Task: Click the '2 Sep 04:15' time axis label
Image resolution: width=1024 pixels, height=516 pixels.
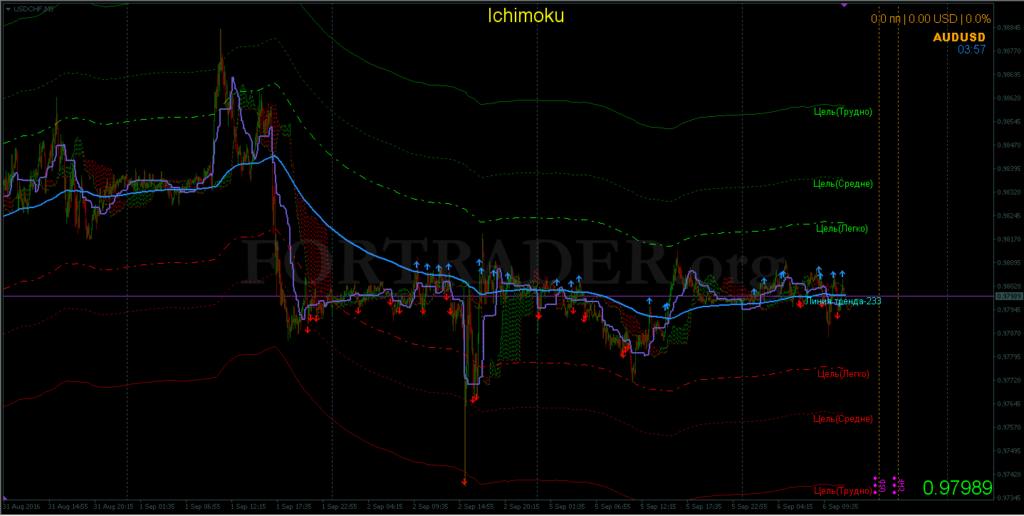Action: coord(384,506)
